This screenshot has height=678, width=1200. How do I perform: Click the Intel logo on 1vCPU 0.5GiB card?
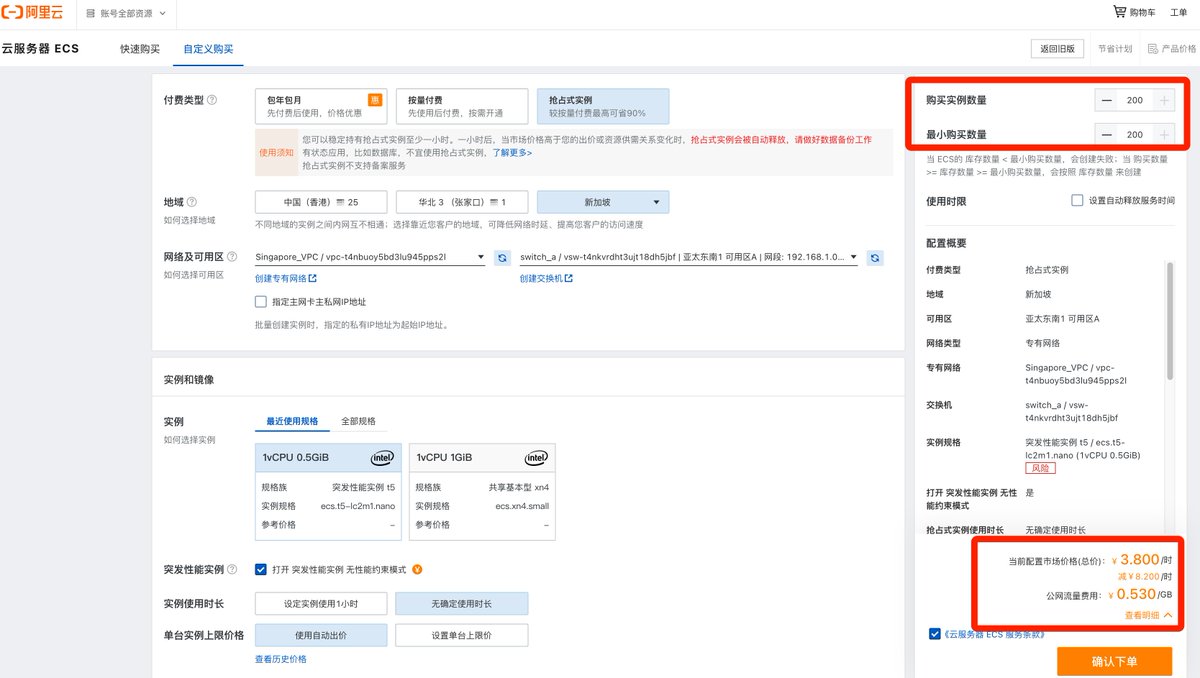click(382, 457)
